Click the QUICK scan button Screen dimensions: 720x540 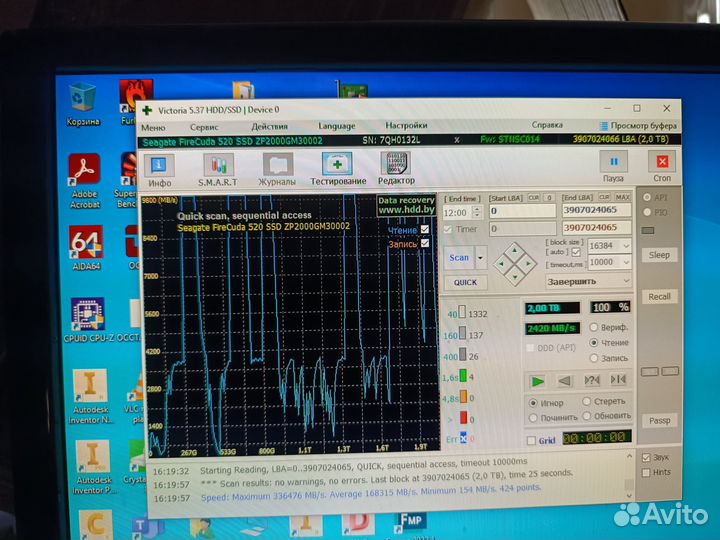(465, 282)
